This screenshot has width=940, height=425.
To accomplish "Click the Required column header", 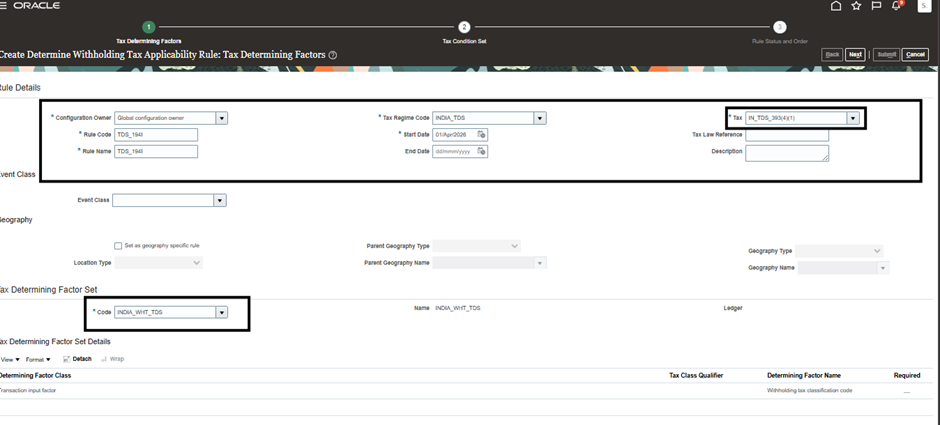I will pos(907,376).
